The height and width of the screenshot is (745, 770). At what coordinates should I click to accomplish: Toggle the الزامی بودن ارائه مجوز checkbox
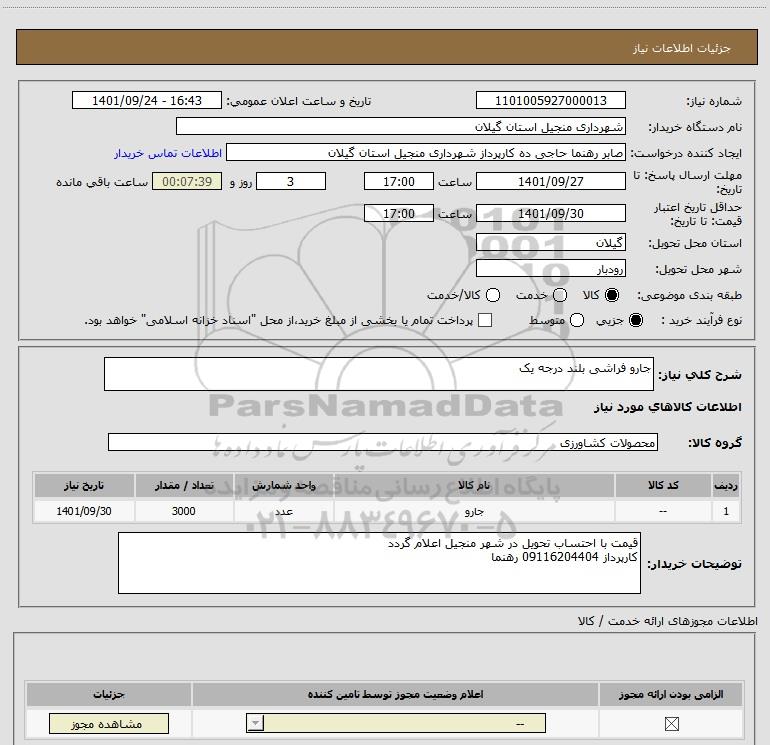coord(671,723)
